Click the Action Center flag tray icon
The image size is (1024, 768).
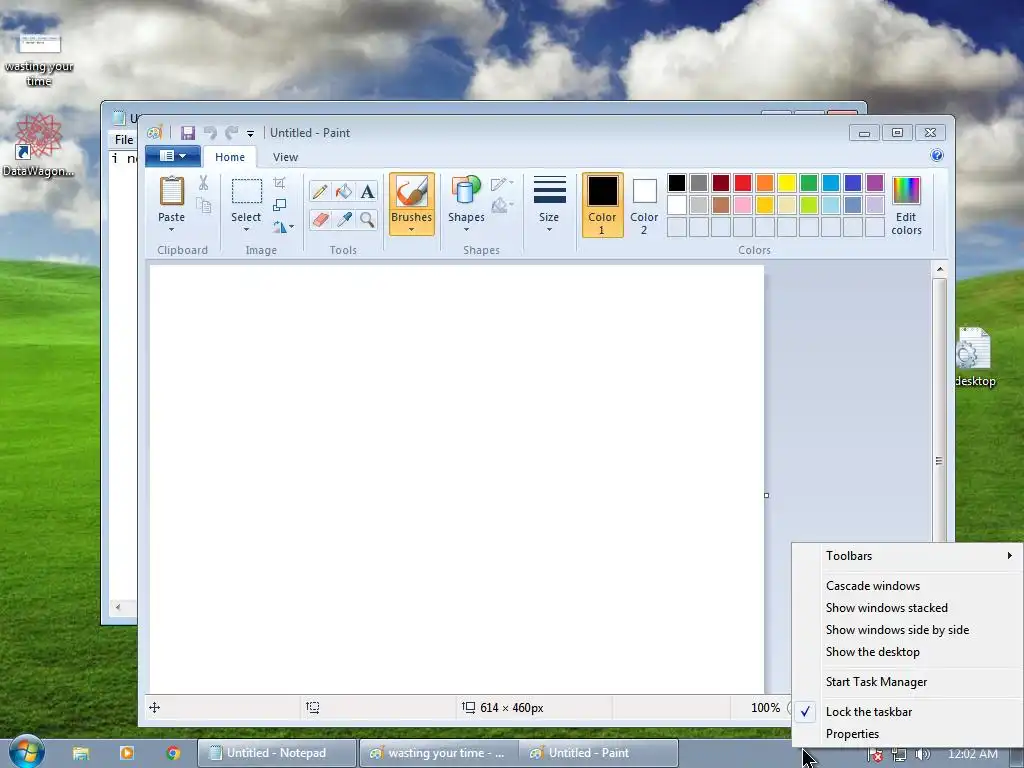tap(876, 754)
